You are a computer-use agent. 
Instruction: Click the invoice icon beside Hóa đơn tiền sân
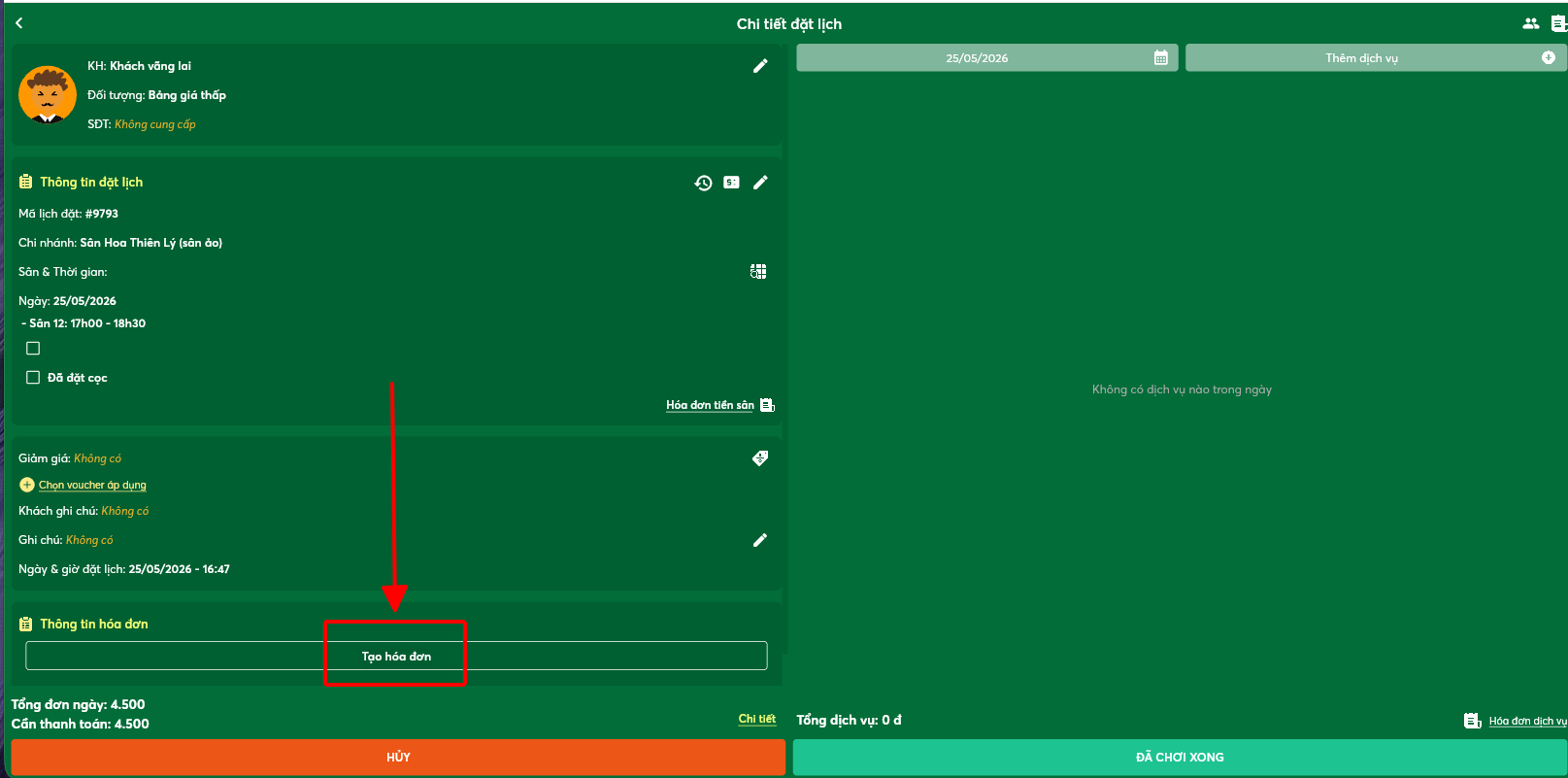coord(767,405)
